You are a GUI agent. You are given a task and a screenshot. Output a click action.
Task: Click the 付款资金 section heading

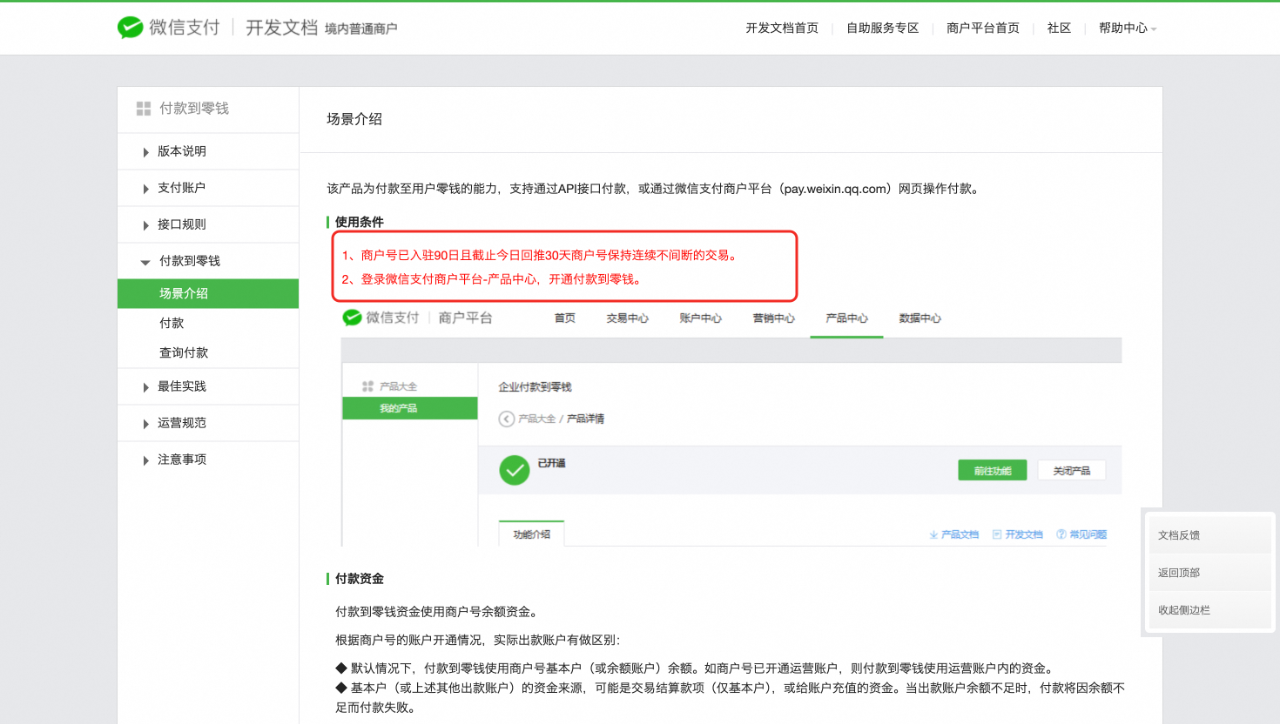359,579
